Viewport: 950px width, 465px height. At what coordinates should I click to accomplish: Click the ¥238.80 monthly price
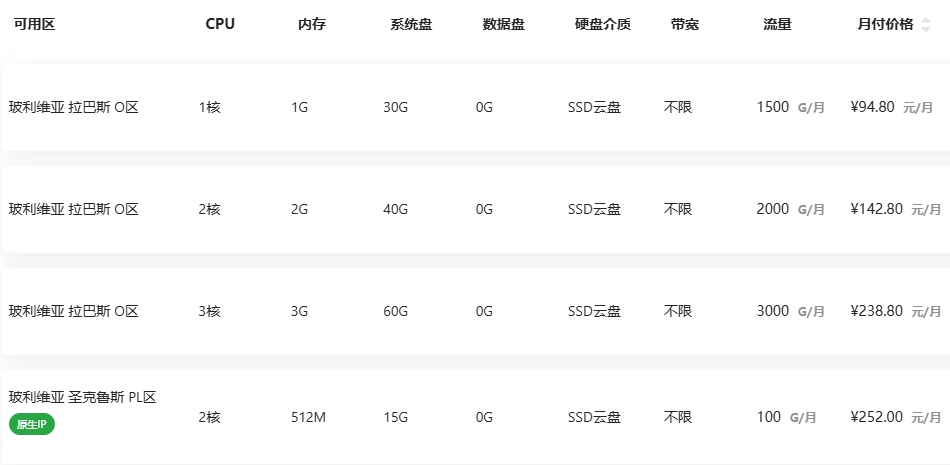click(x=877, y=311)
